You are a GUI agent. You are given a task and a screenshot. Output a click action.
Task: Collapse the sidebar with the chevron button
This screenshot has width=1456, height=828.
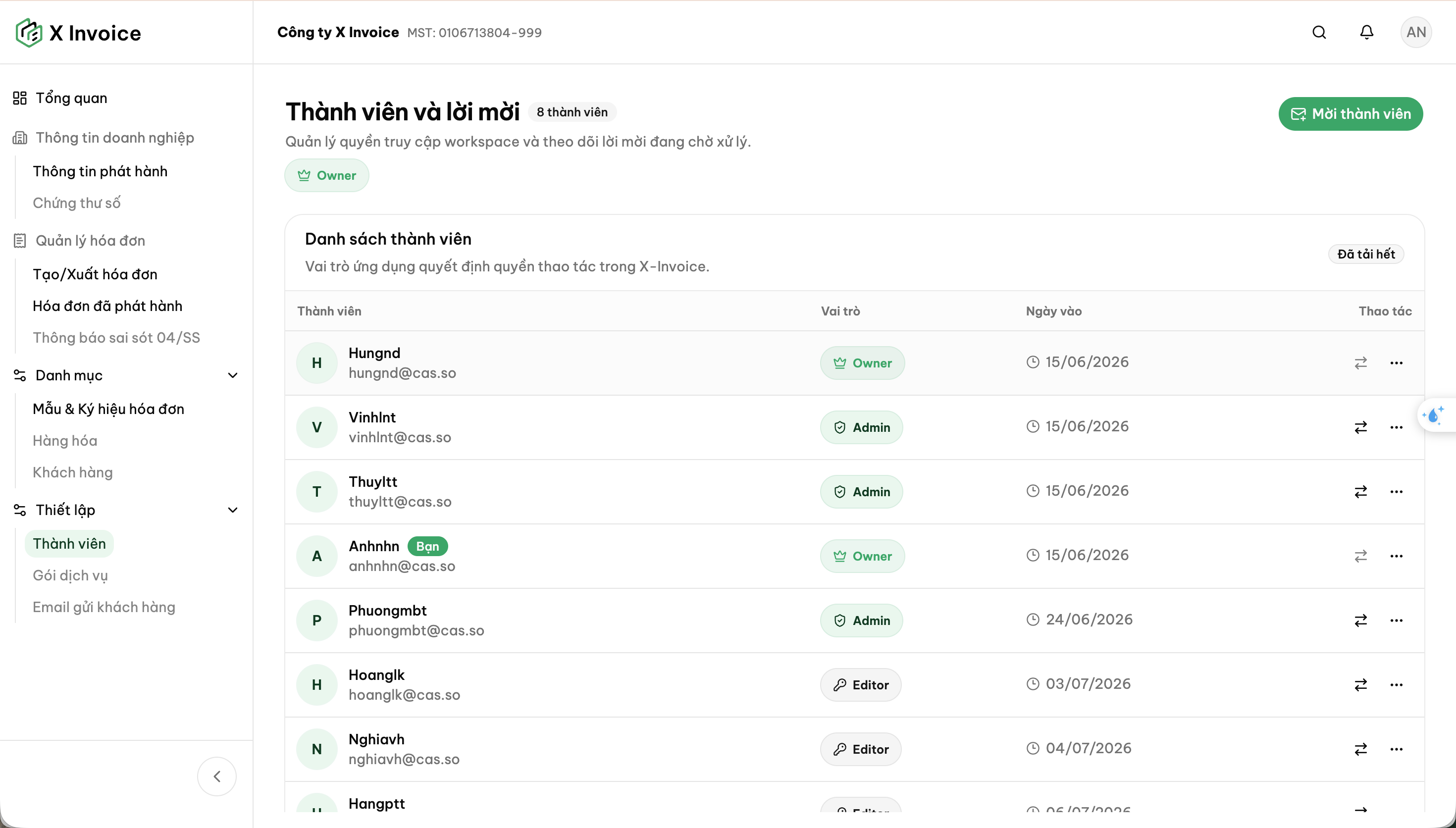point(216,776)
